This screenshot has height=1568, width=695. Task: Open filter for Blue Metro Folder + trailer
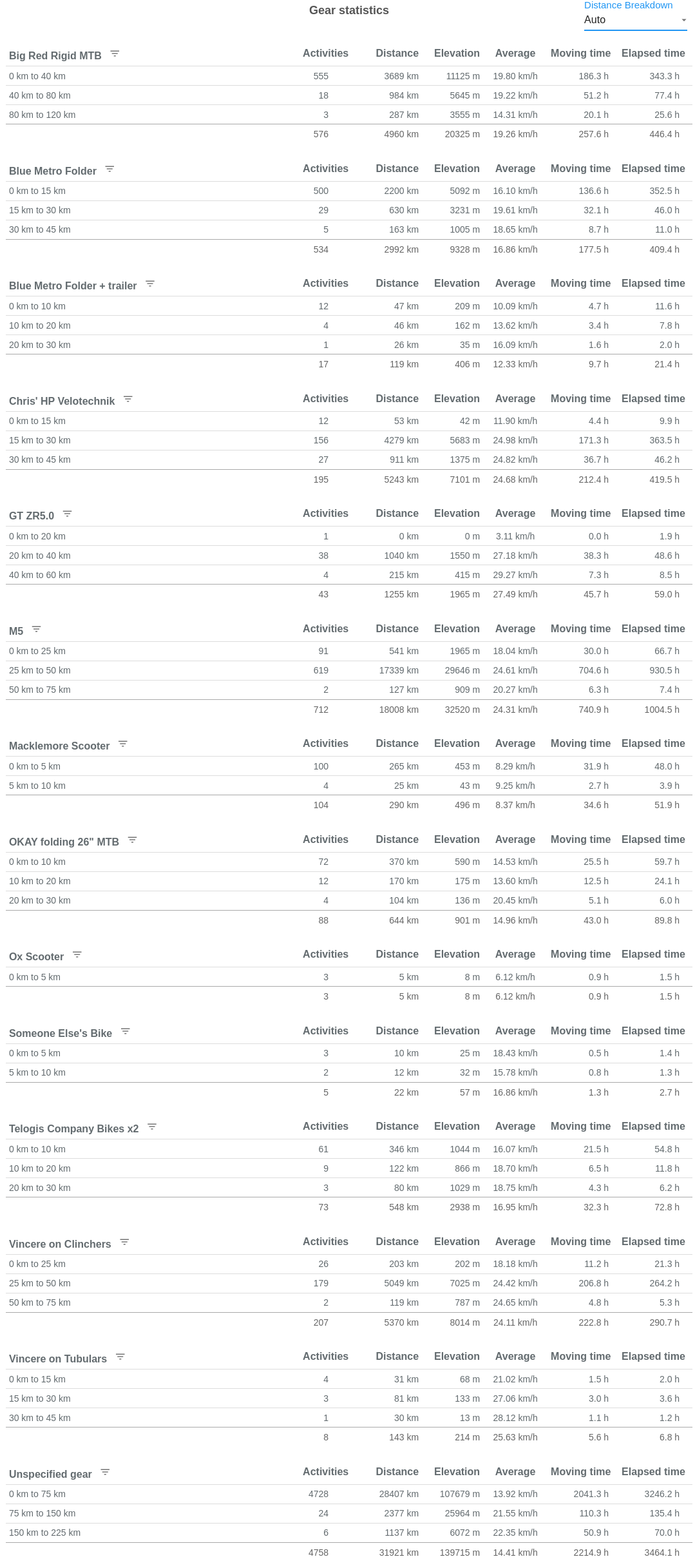(150, 284)
